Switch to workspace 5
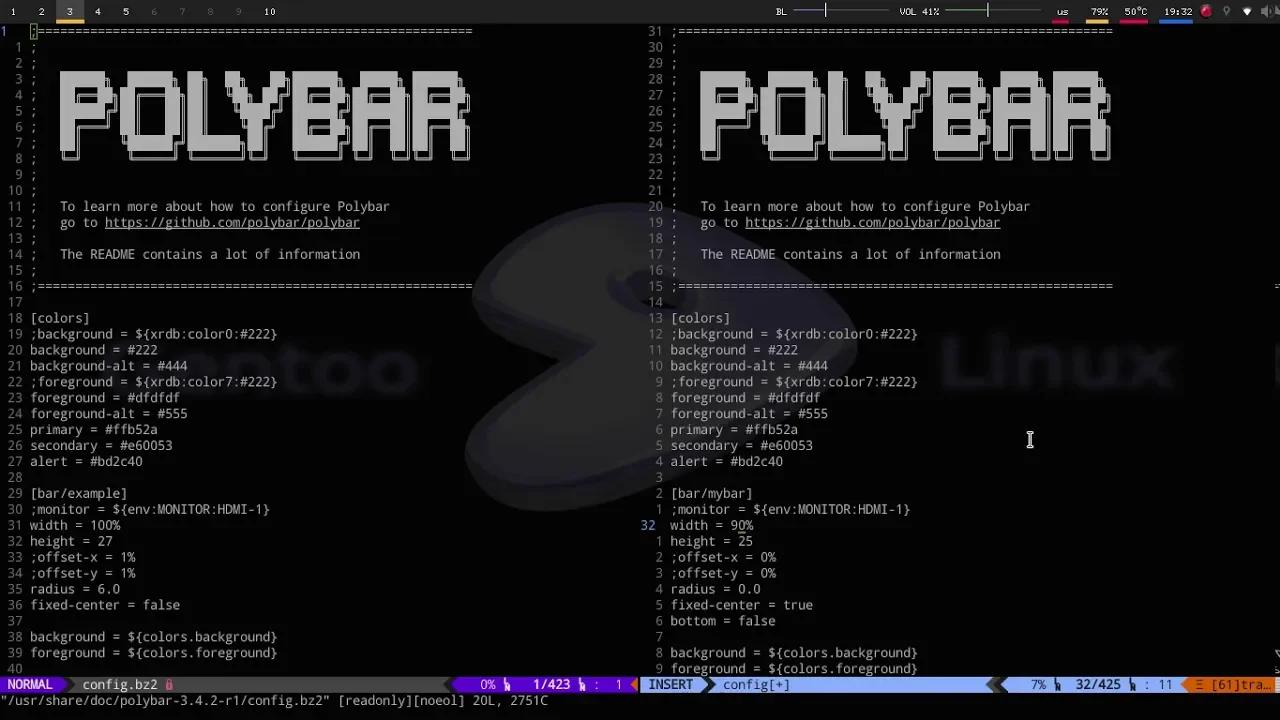Viewport: 1280px width, 720px height. click(x=125, y=11)
